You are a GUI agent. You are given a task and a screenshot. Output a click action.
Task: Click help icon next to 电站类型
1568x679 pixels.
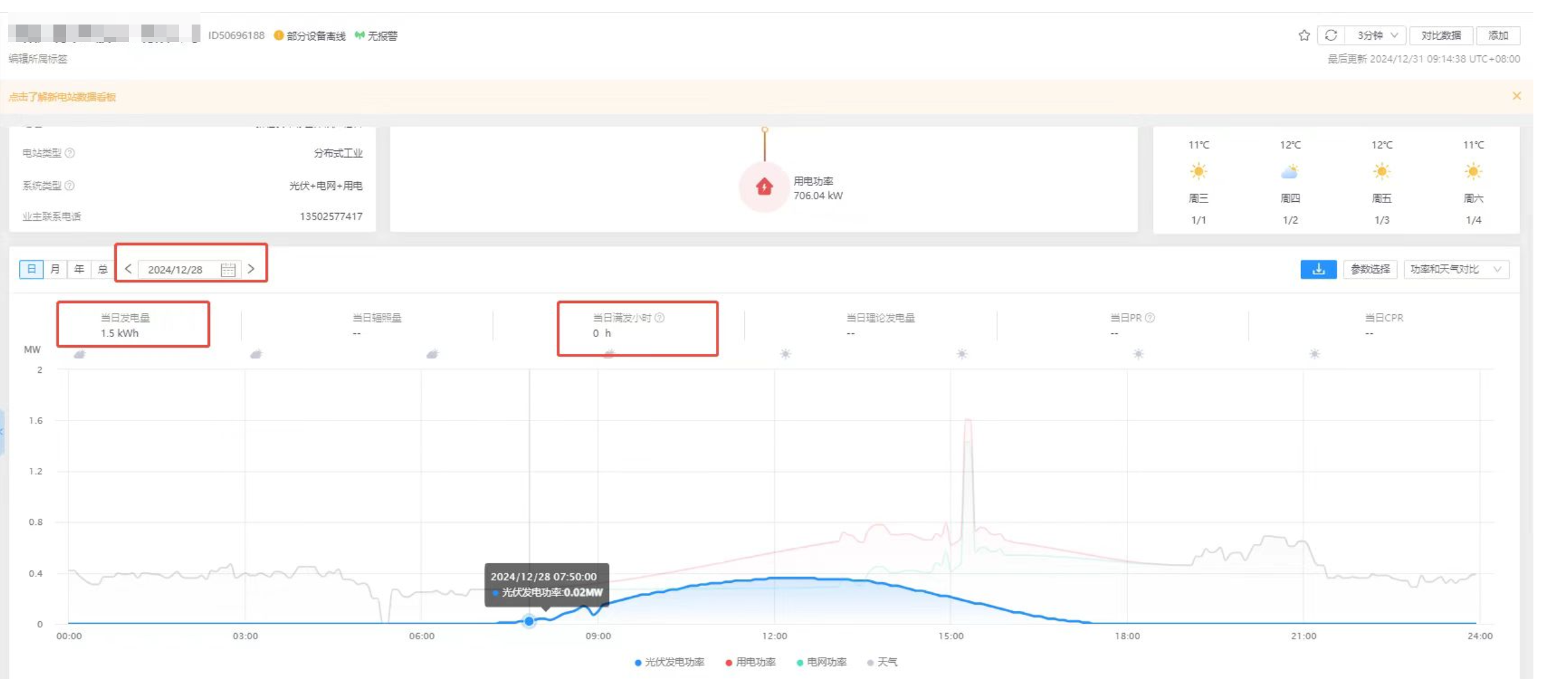(x=70, y=153)
